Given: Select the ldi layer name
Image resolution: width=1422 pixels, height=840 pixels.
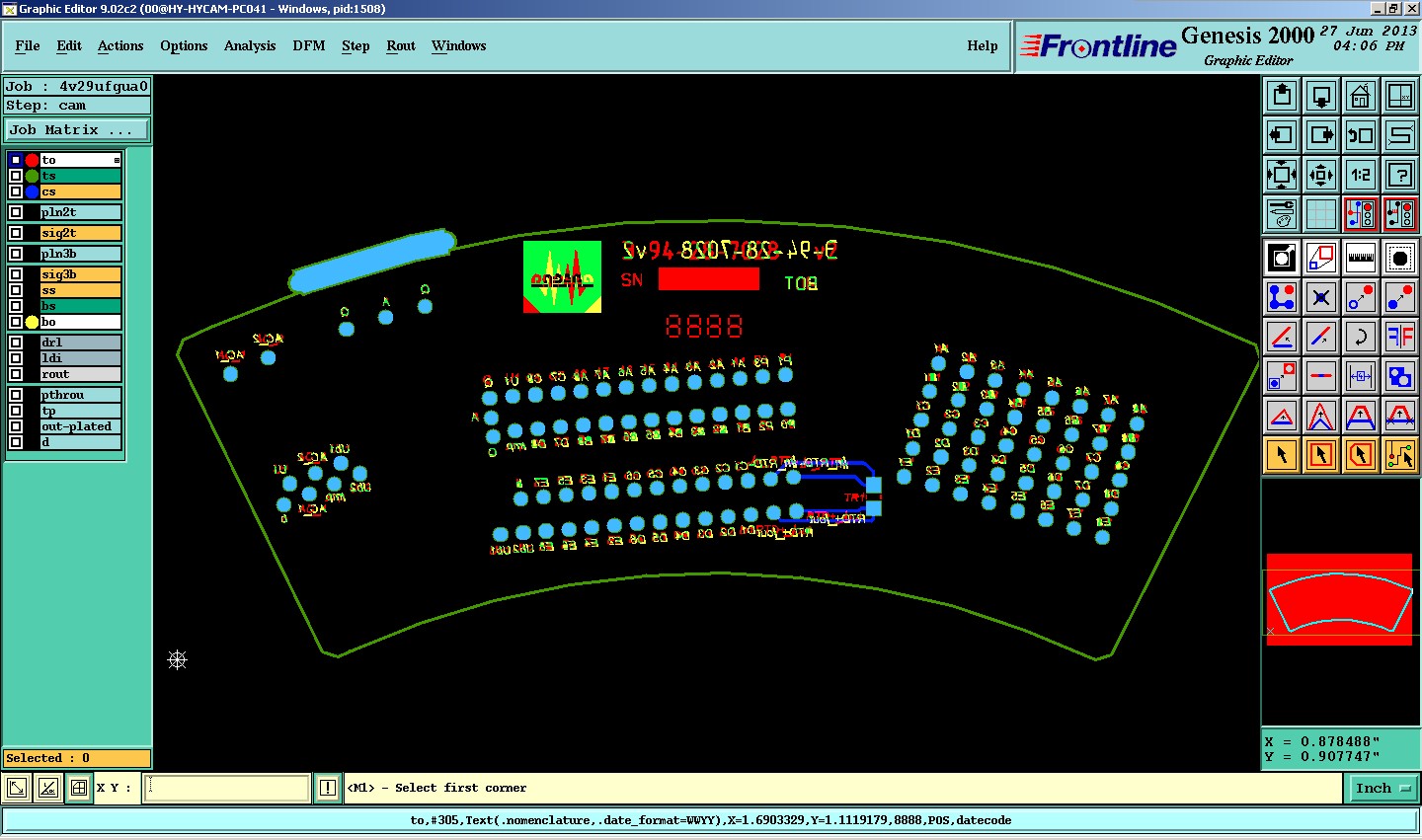Looking at the screenshot, I should click(x=80, y=358).
